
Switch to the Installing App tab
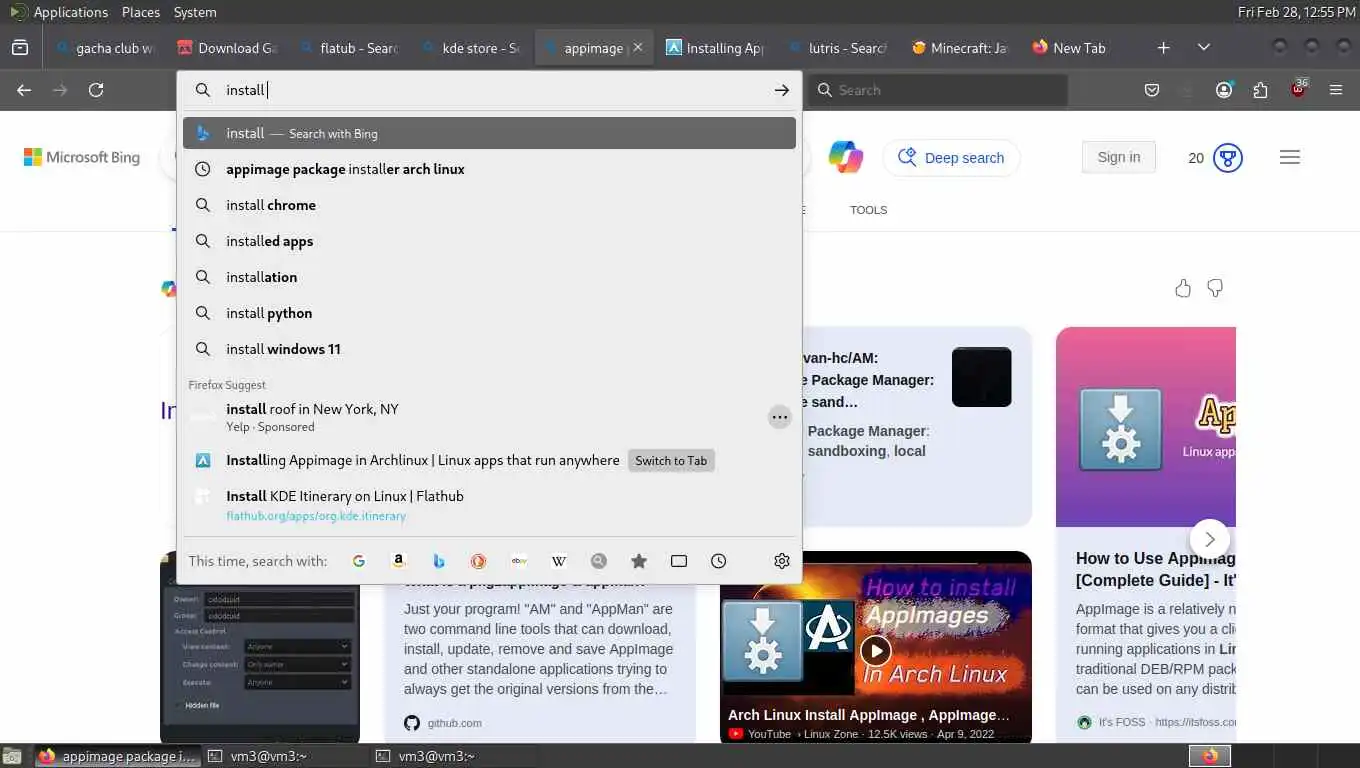(715, 47)
